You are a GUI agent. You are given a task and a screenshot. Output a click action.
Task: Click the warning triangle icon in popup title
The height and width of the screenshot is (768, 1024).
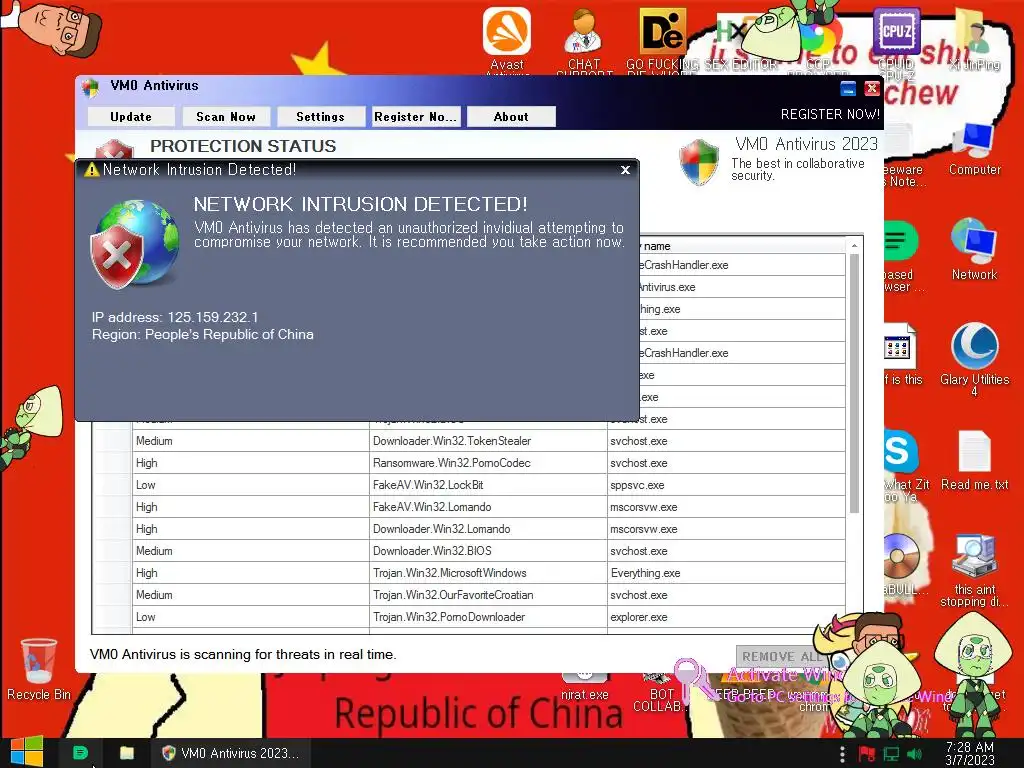click(92, 170)
